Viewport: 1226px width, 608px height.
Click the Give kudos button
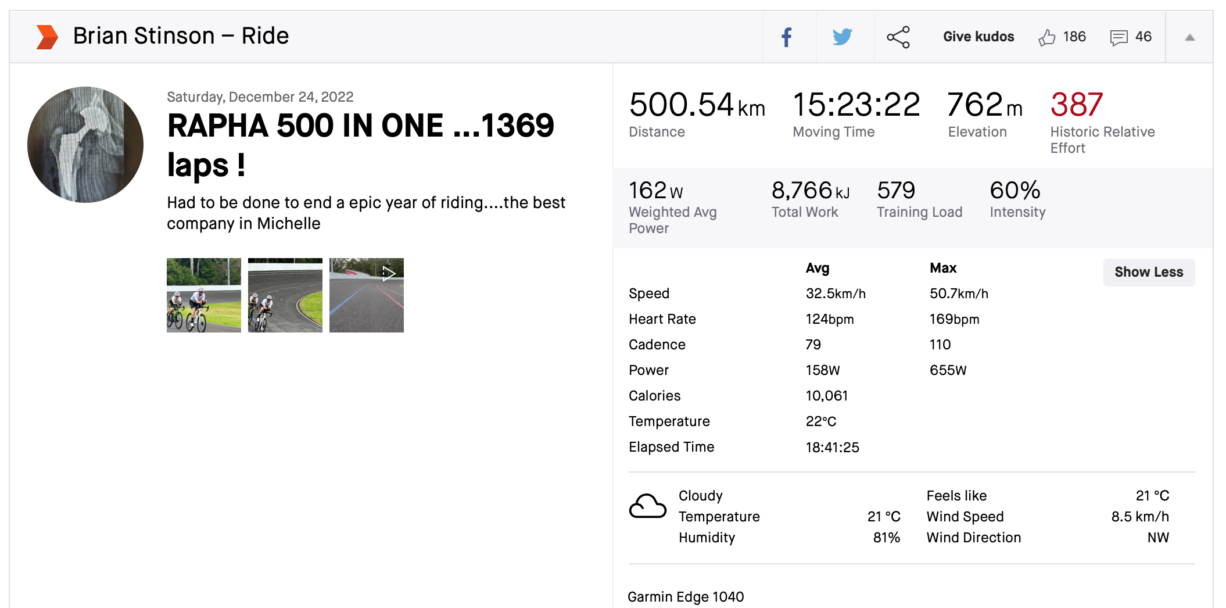click(x=978, y=37)
